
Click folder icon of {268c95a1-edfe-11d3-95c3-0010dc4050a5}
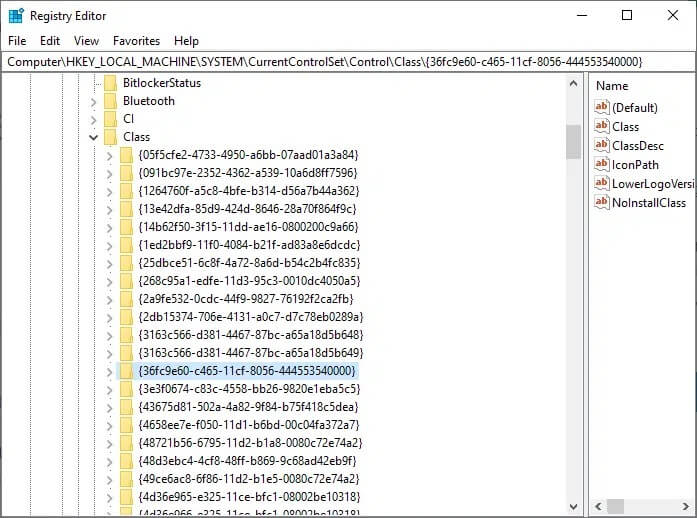pos(126,281)
